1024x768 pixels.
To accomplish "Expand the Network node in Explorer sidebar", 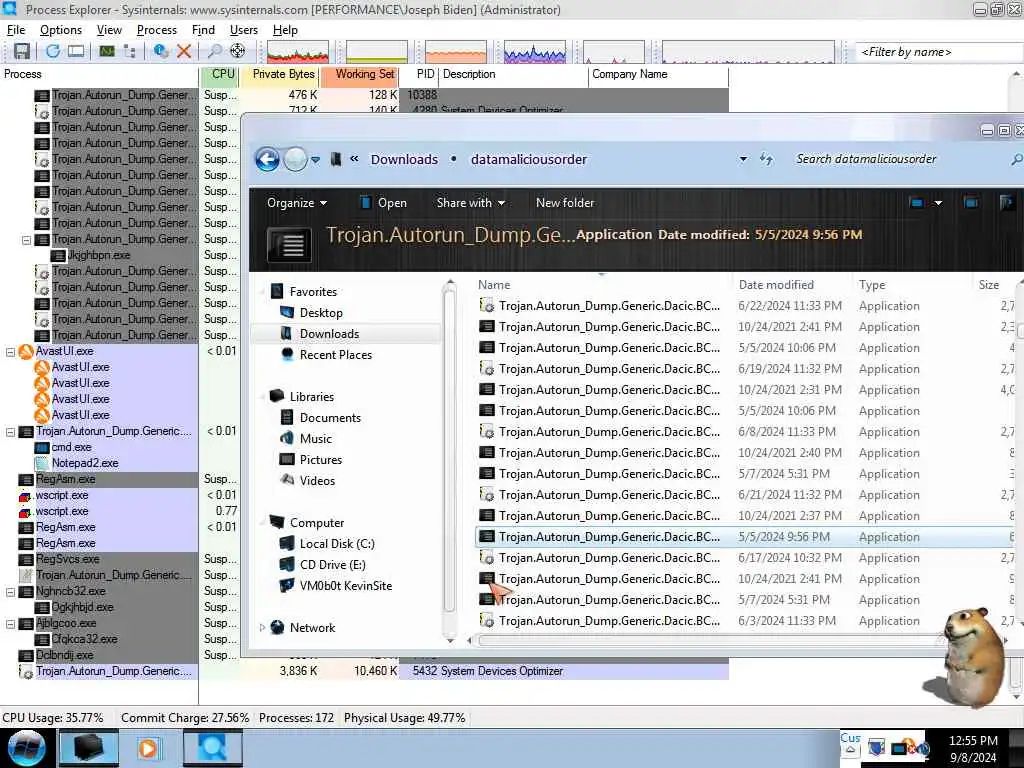I will pos(263,628).
